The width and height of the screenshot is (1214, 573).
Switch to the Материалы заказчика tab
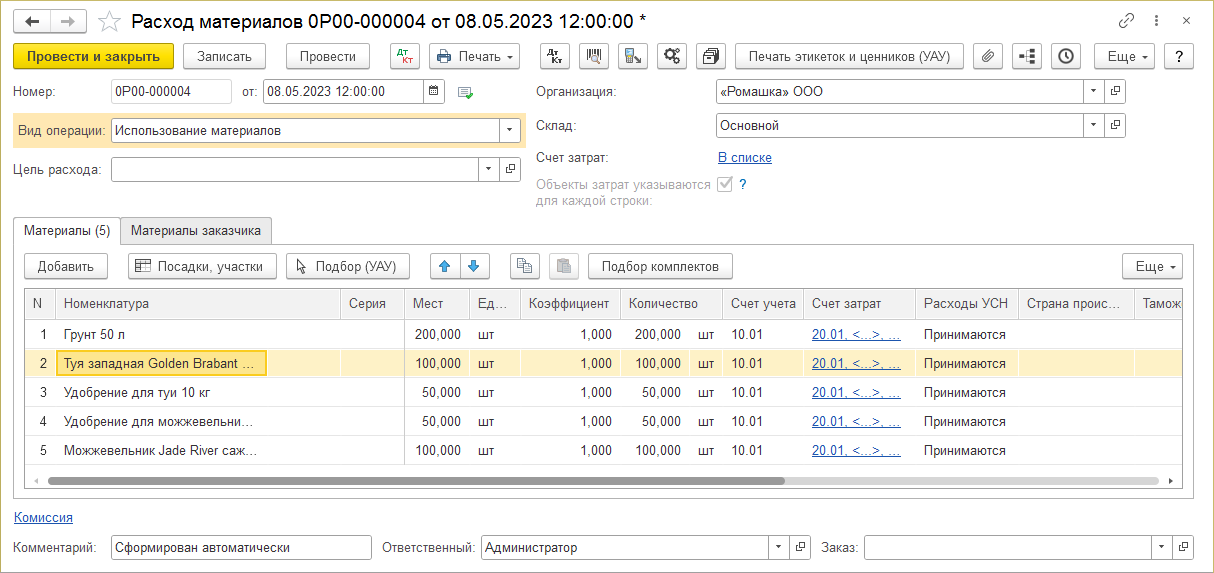pos(196,231)
